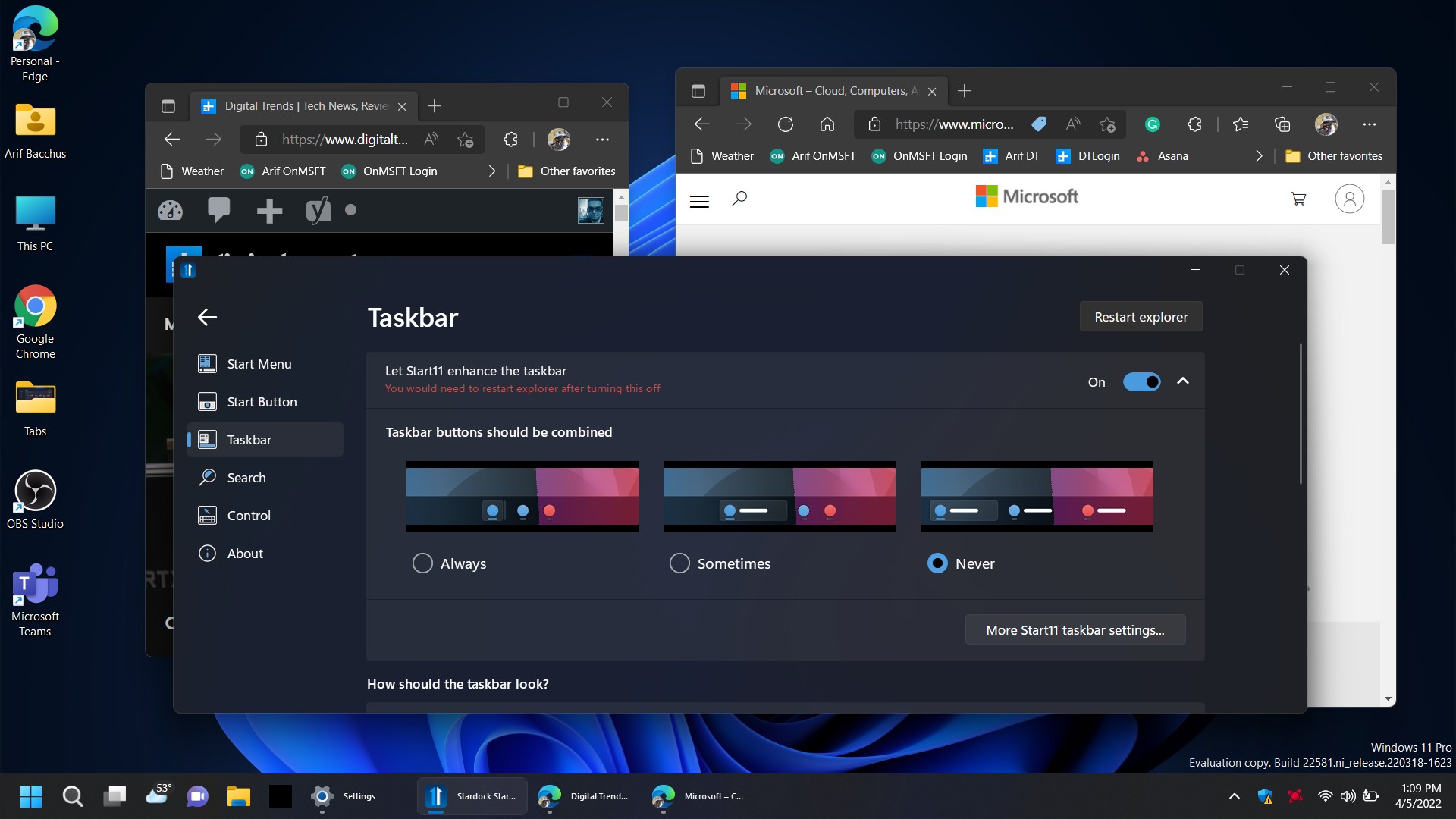Click the Settings icon in Windows taskbar
The image size is (1456, 819).
coord(321,795)
